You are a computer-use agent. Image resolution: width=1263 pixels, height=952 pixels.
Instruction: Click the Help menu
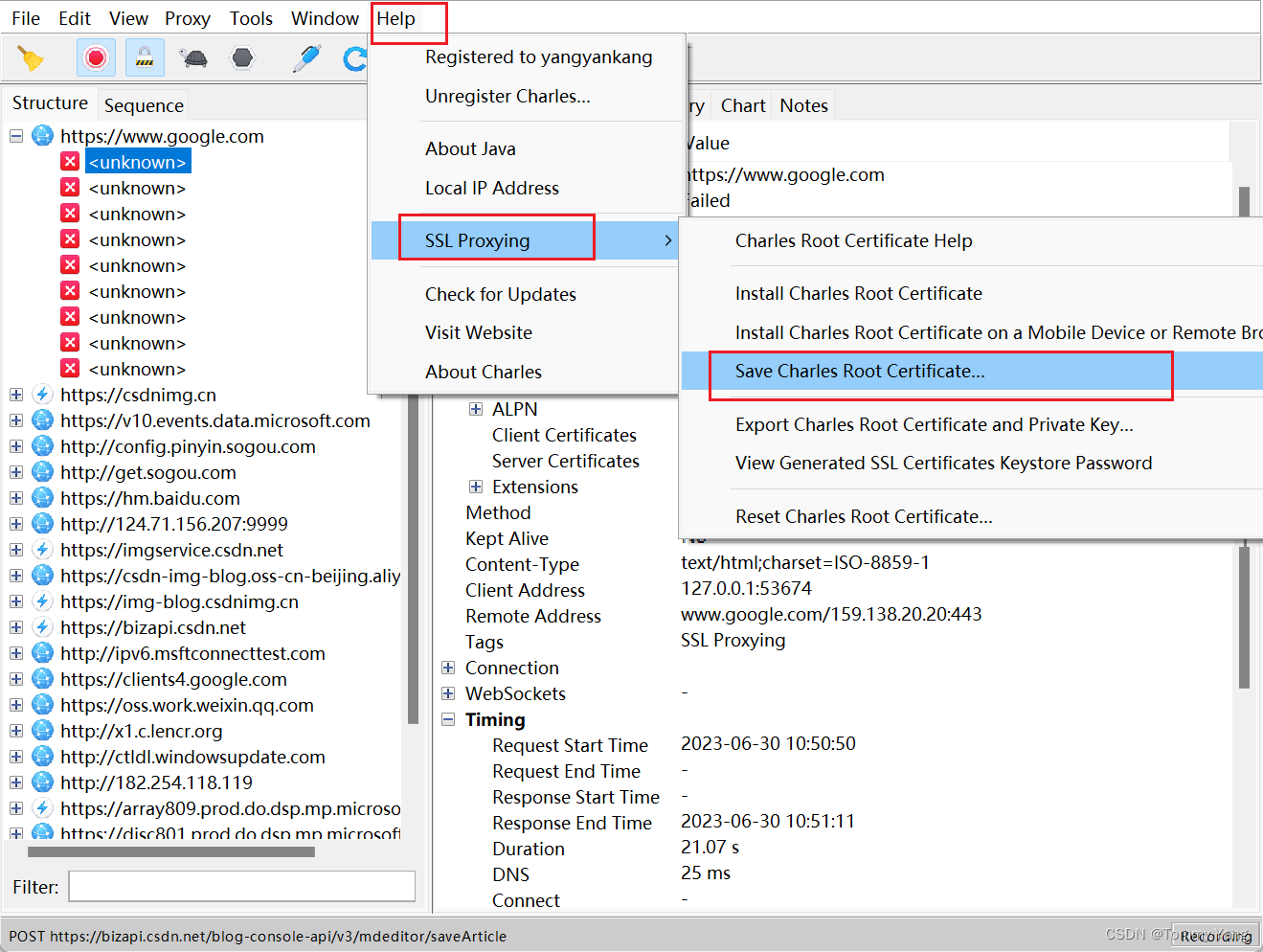coord(395,18)
